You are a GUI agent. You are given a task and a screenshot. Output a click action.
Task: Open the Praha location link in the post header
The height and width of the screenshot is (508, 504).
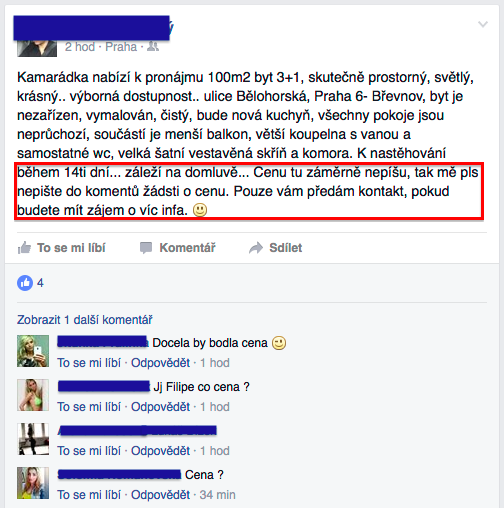(x=121, y=47)
